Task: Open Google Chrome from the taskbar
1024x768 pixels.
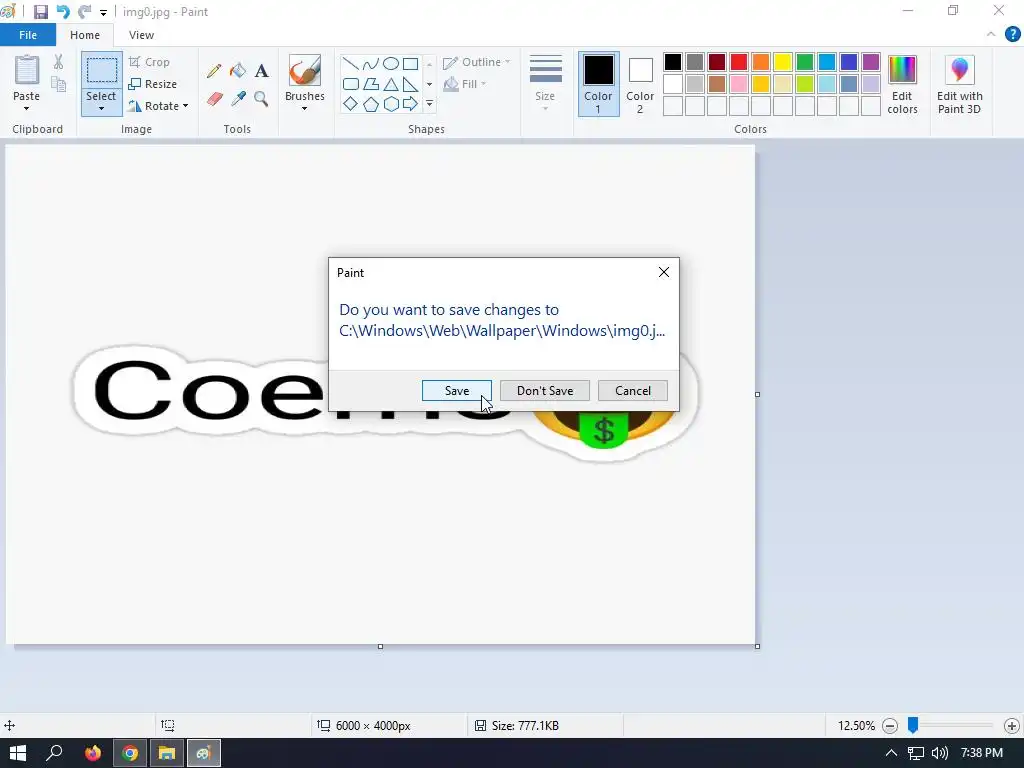Action: pyautogui.click(x=130, y=753)
